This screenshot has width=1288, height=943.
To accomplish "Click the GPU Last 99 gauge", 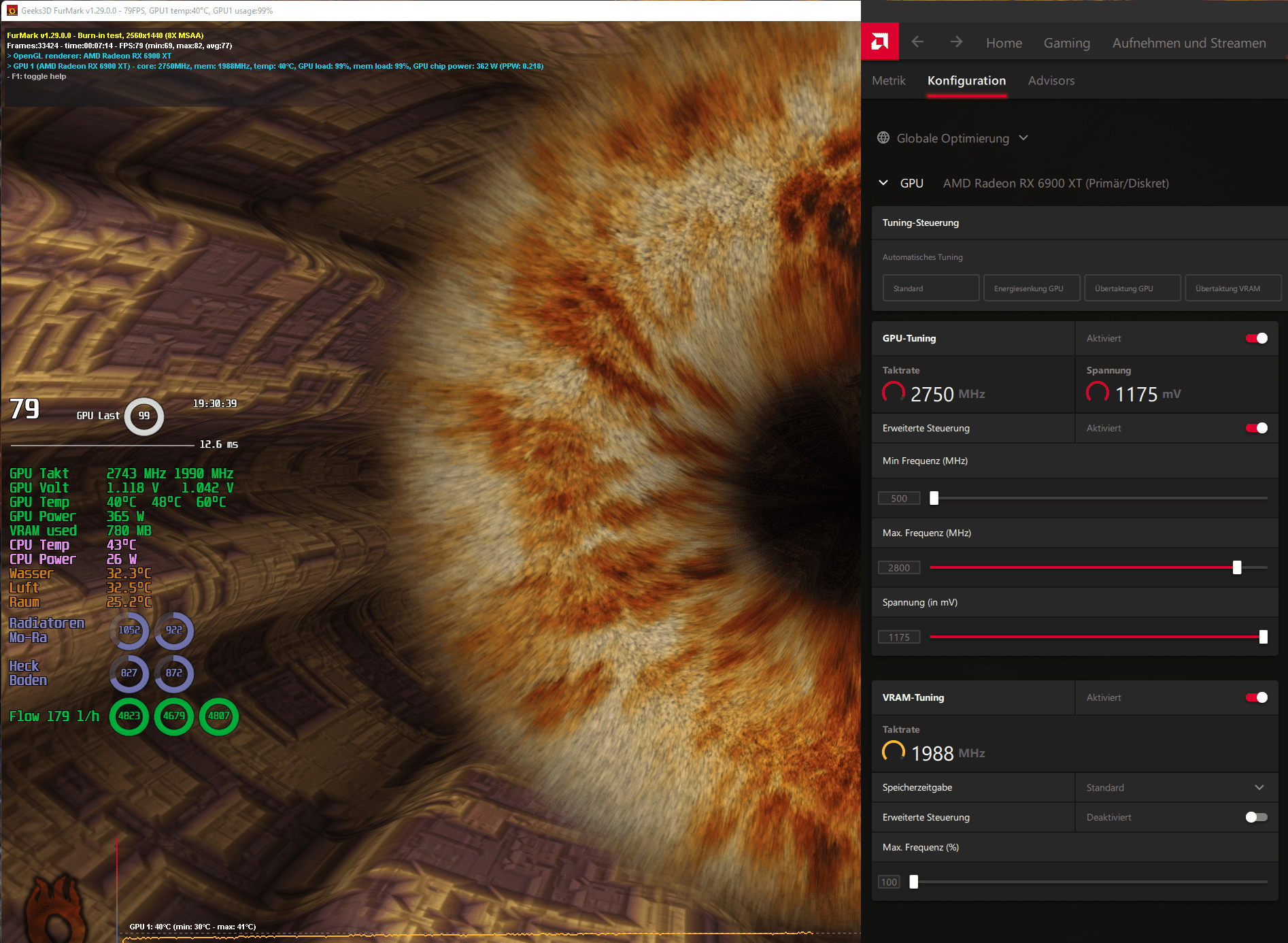I will click(x=144, y=416).
